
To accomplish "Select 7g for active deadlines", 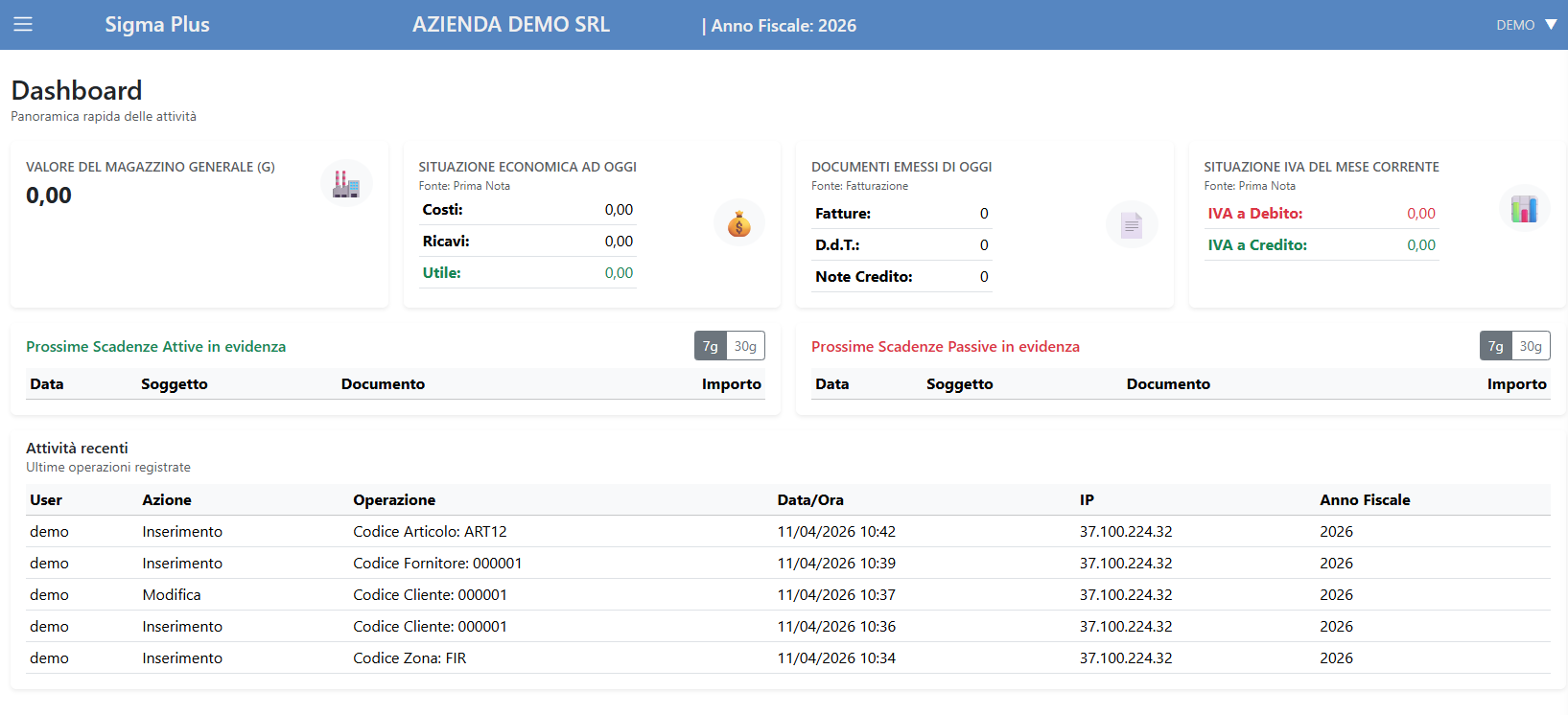I will [711, 346].
